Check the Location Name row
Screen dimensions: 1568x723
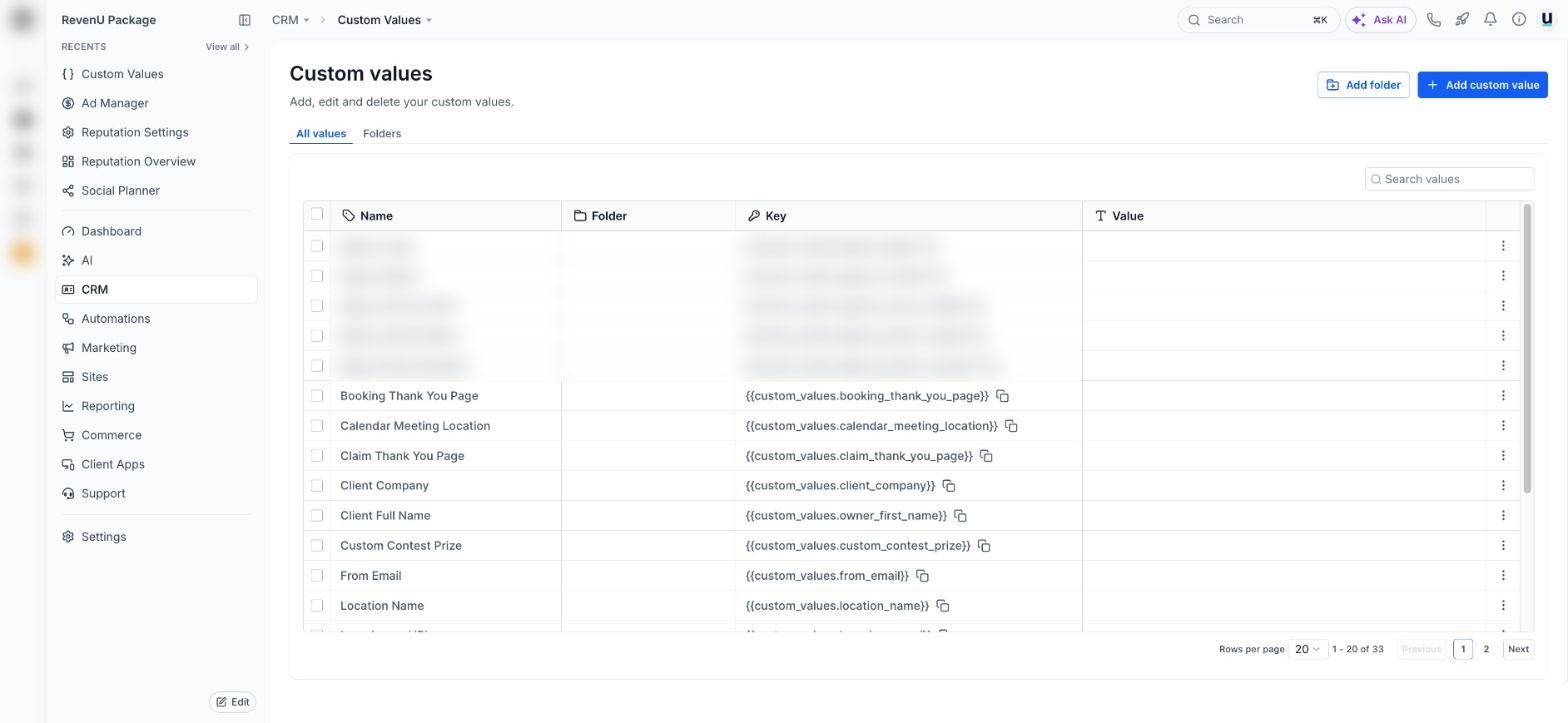[317, 606]
